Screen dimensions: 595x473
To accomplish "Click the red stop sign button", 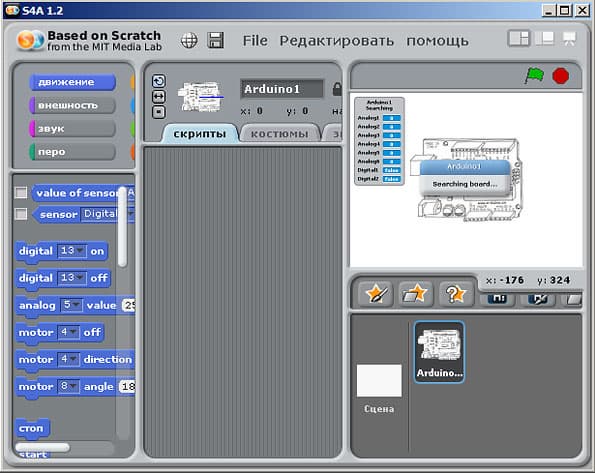I will point(560,76).
